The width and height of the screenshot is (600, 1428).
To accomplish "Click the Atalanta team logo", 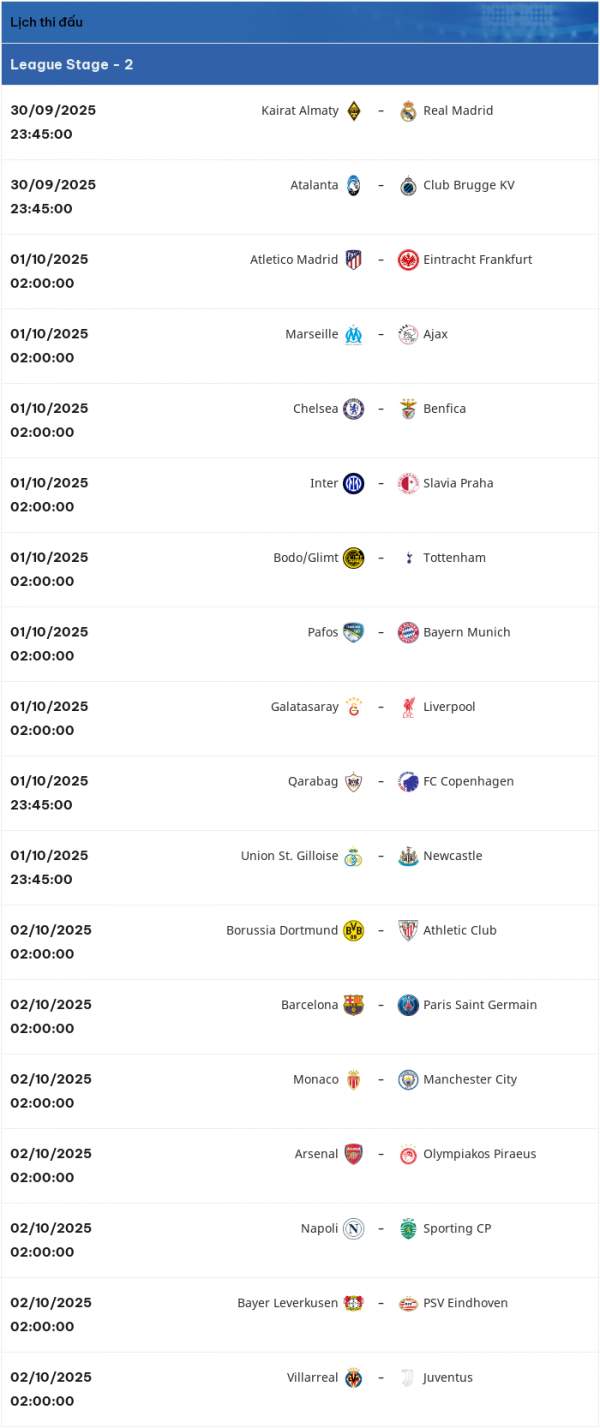I will (353, 186).
